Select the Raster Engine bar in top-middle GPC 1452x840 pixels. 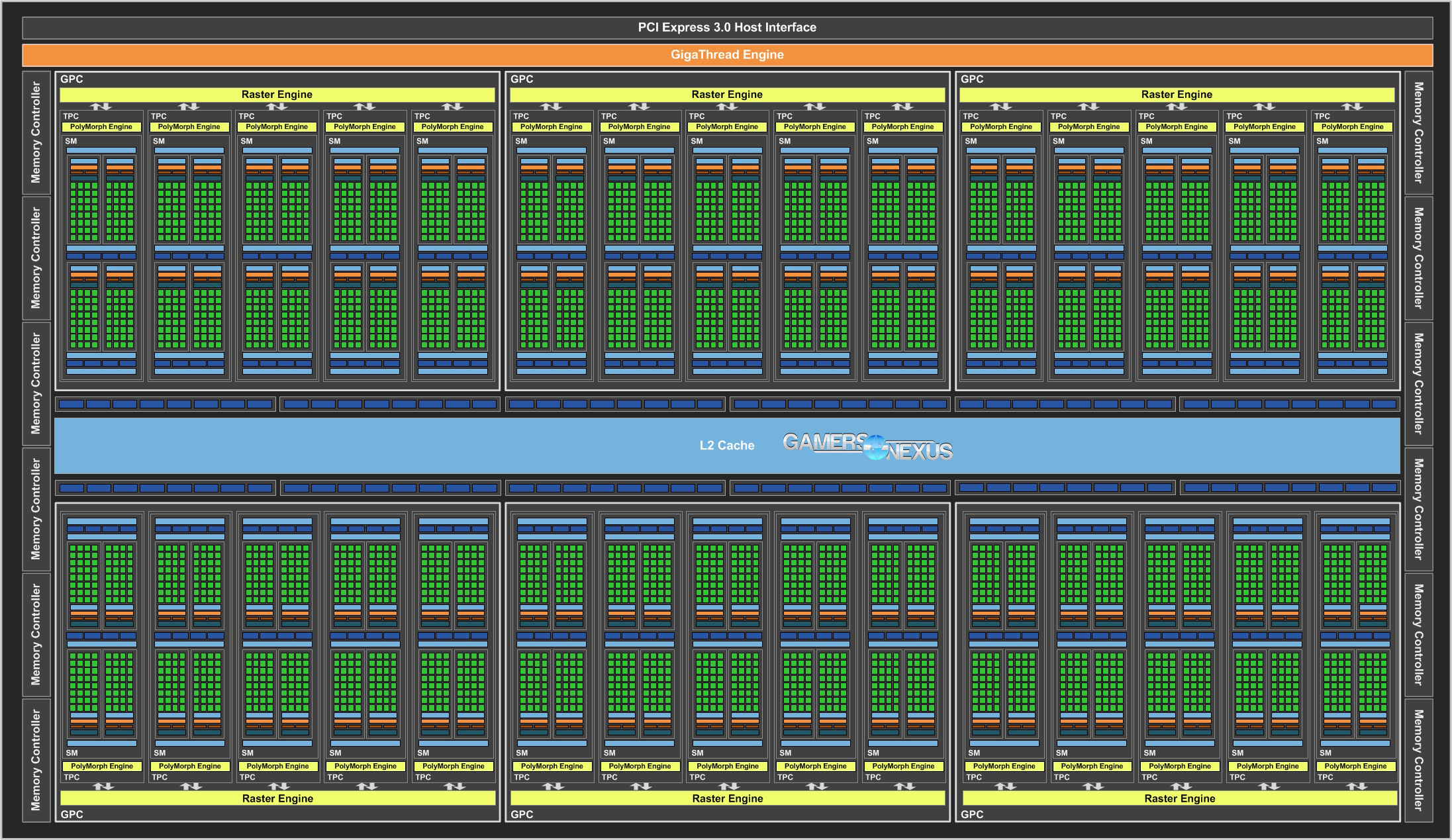point(726,95)
